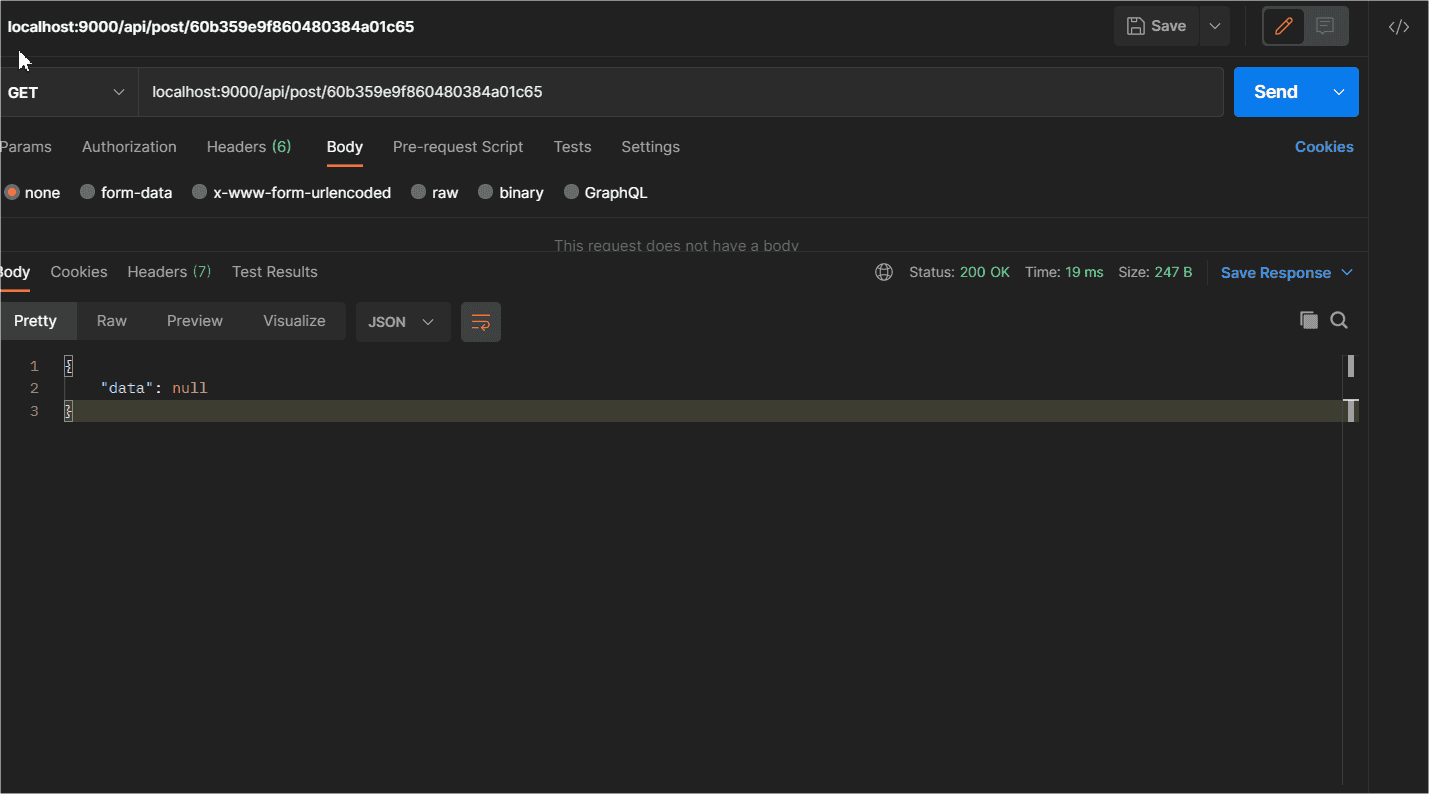The width and height of the screenshot is (1429, 794).
Task: Open the code snippet icon
Action: pos(1399,27)
